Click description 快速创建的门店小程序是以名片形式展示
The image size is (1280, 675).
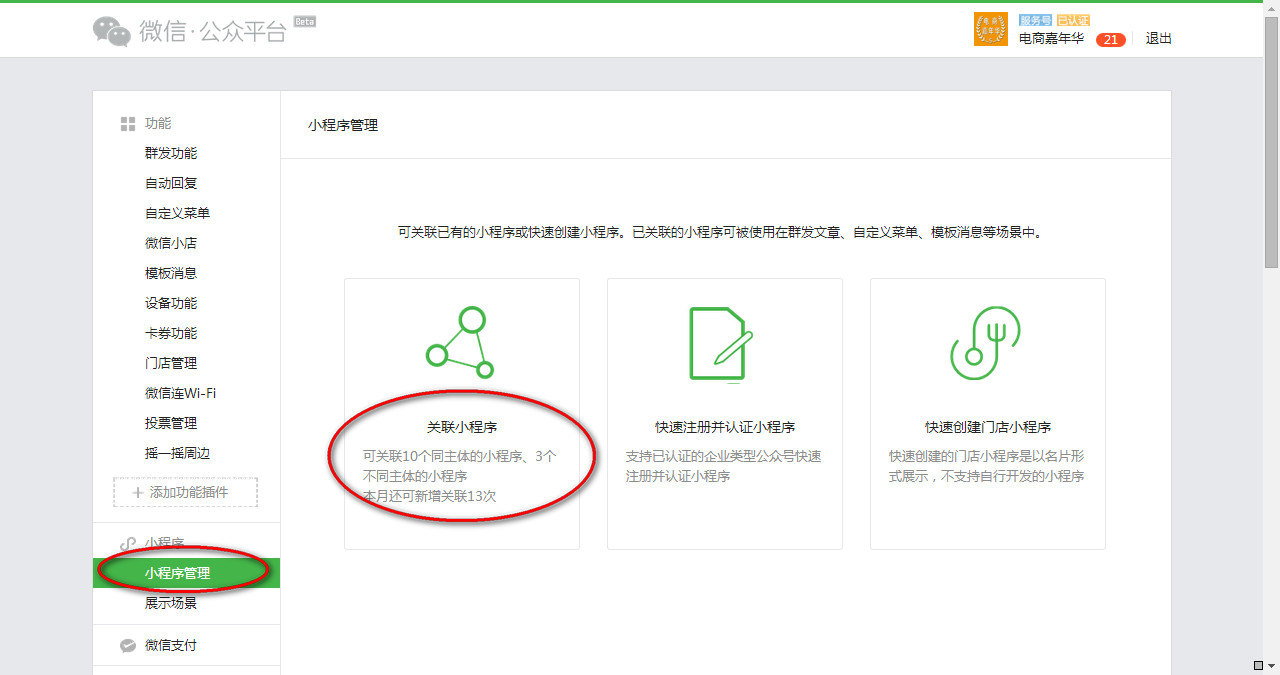[x=987, y=466]
